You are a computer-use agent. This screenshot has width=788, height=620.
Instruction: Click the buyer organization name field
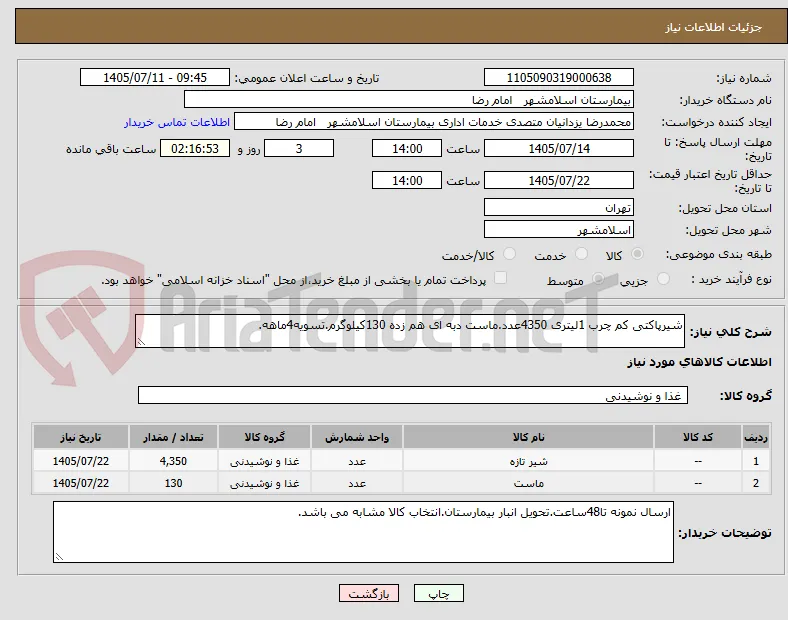click(409, 100)
